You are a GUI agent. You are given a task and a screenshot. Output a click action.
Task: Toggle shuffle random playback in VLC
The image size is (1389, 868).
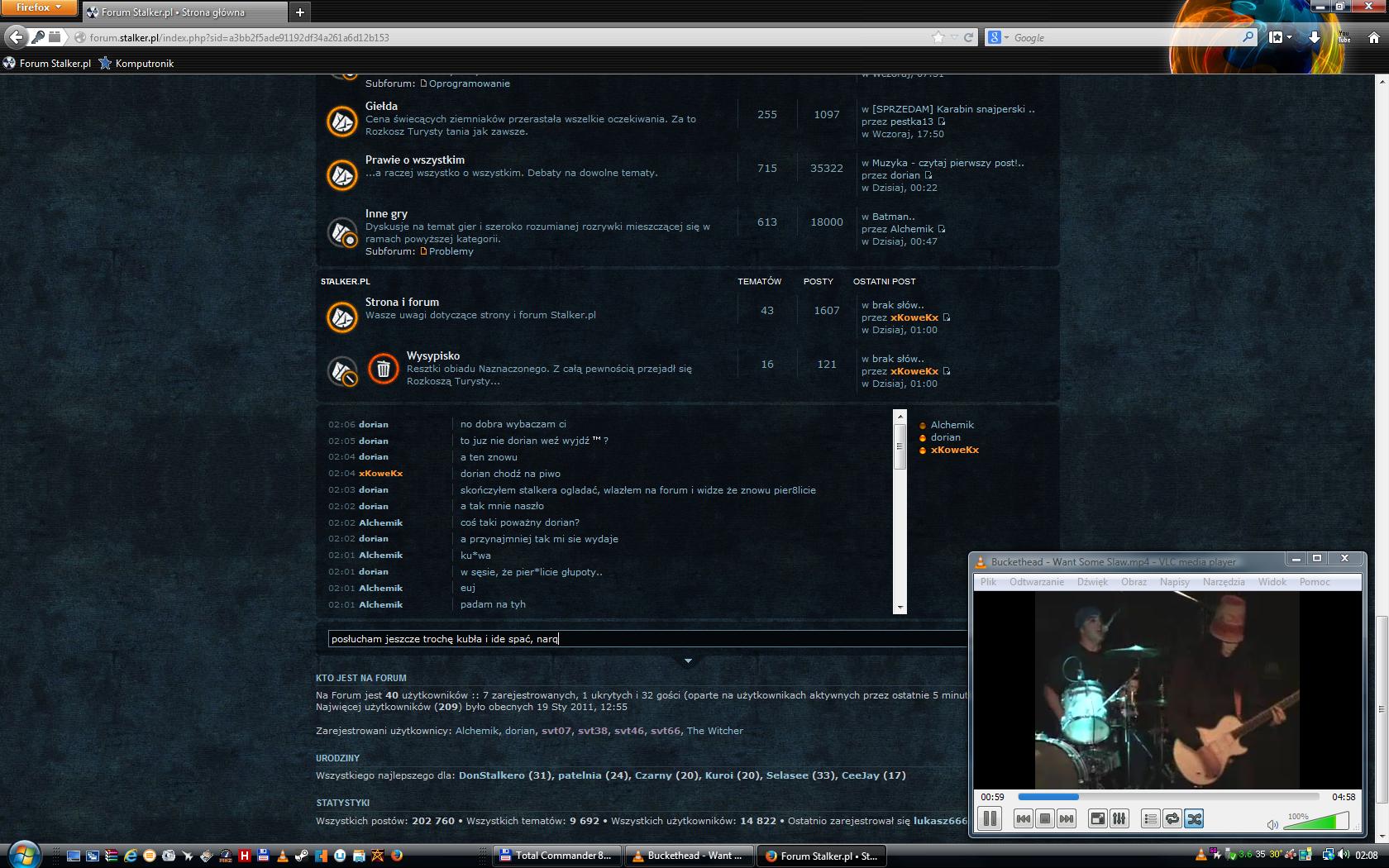click(x=1194, y=818)
